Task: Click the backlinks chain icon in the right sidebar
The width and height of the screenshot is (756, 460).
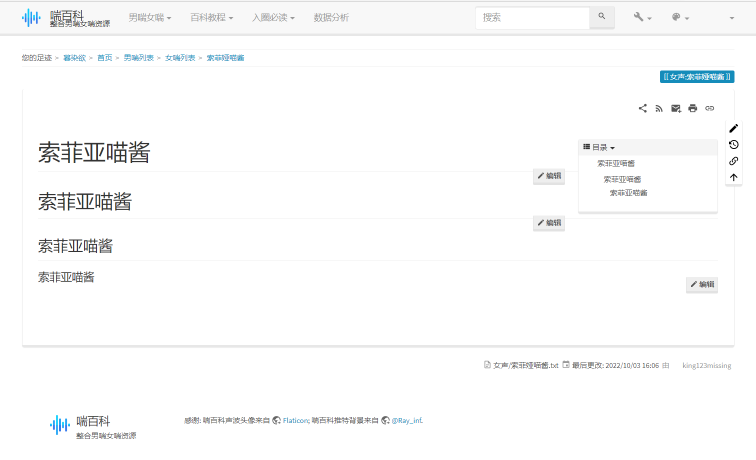Action: click(x=734, y=161)
